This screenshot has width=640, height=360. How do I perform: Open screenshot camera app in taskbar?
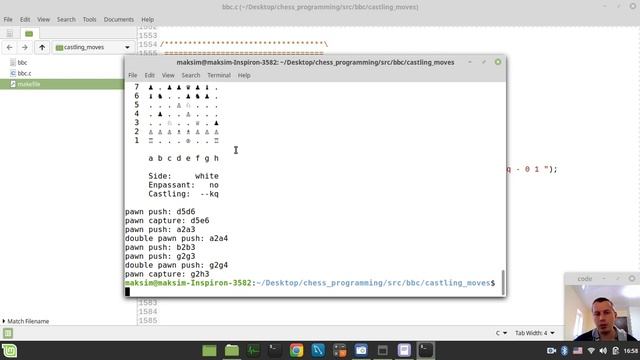click(361, 350)
